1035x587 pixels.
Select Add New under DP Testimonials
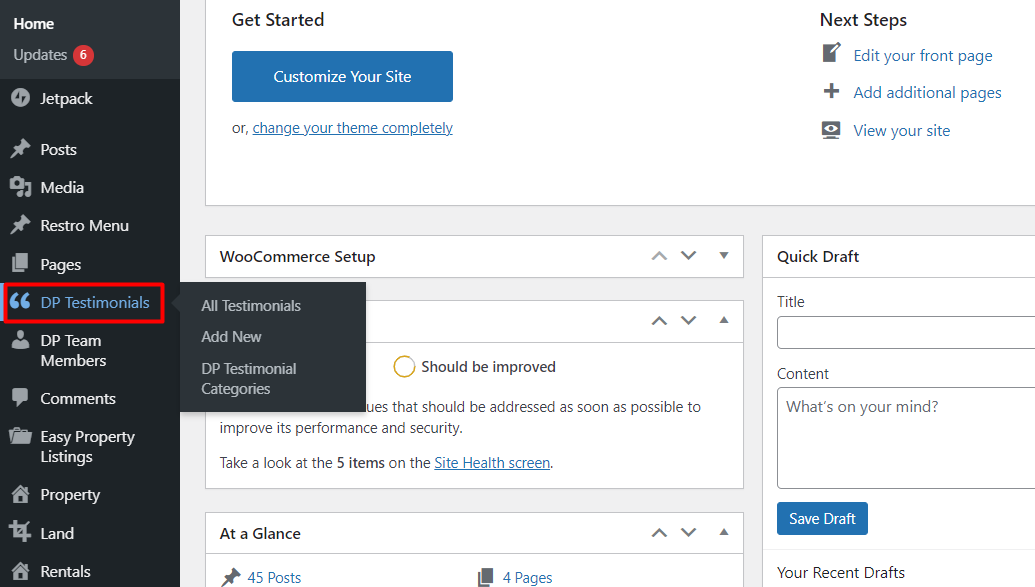click(x=231, y=337)
